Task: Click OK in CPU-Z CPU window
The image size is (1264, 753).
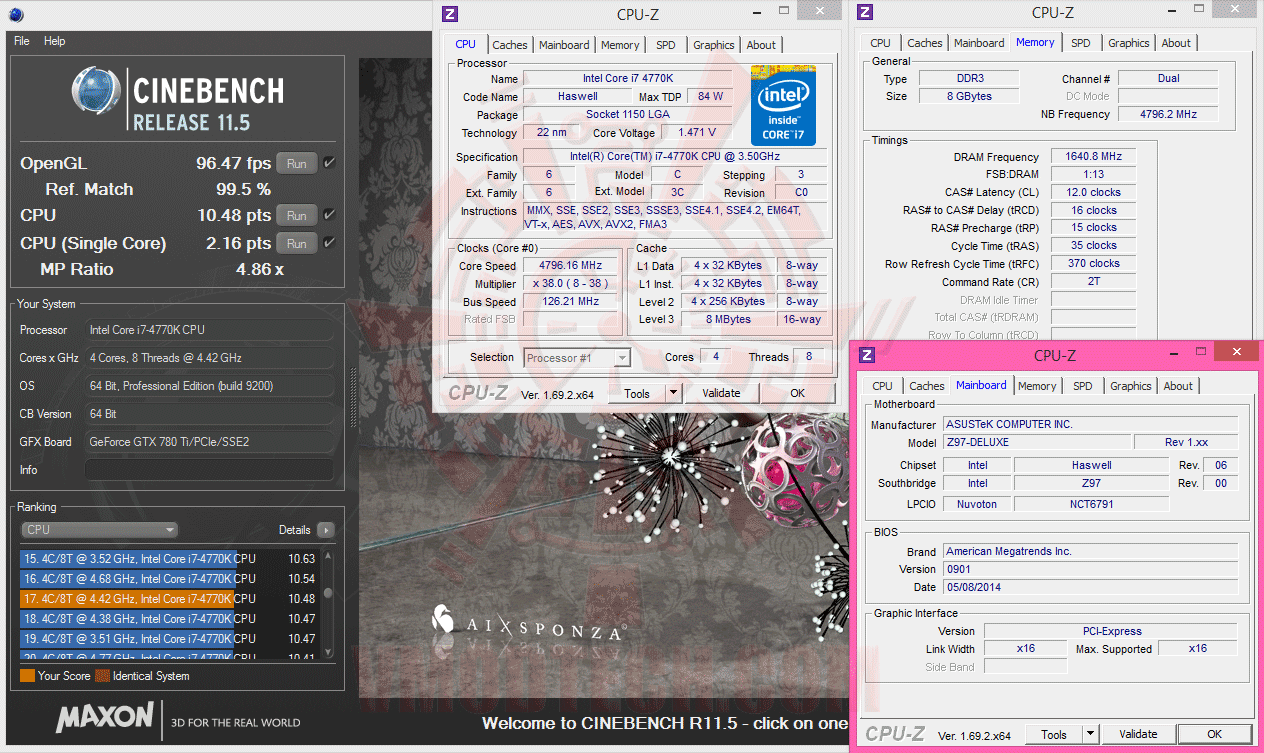Action: [797, 393]
